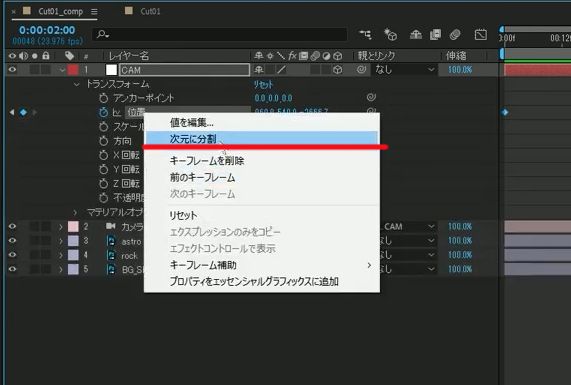Collapse the CAM layer twirl arrow
This screenshot has width=571, height=385.
pyautogui.click(x=62, y=70)
